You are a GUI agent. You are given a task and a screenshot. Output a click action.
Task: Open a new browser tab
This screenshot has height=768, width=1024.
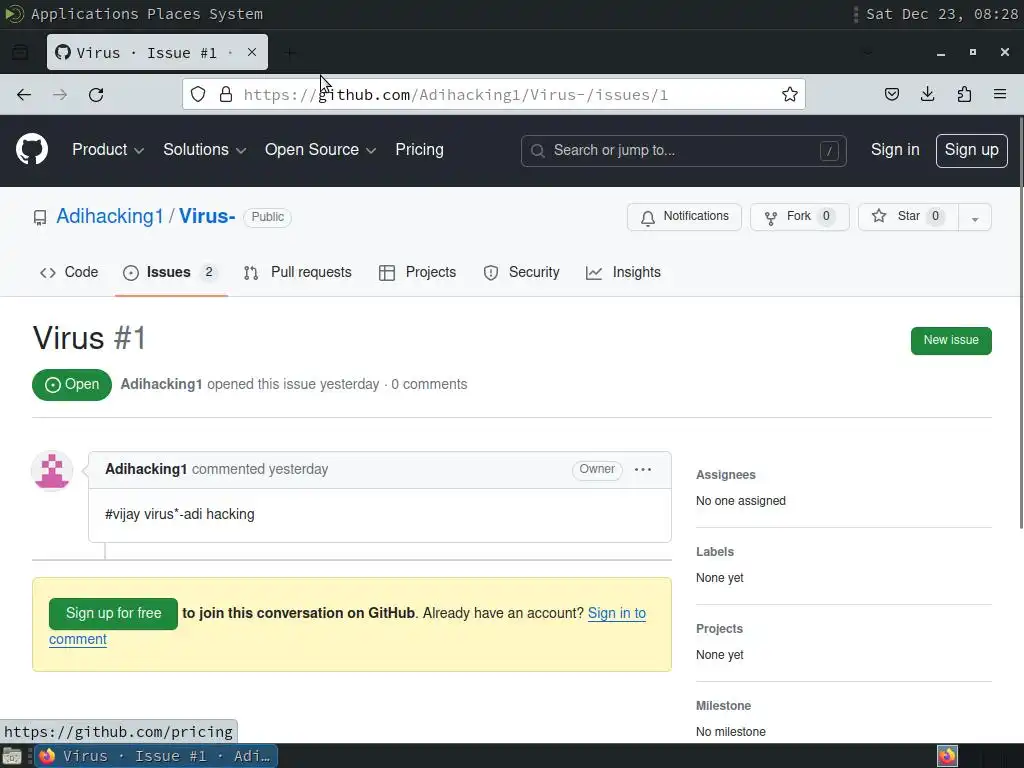[x=290, y=53]
